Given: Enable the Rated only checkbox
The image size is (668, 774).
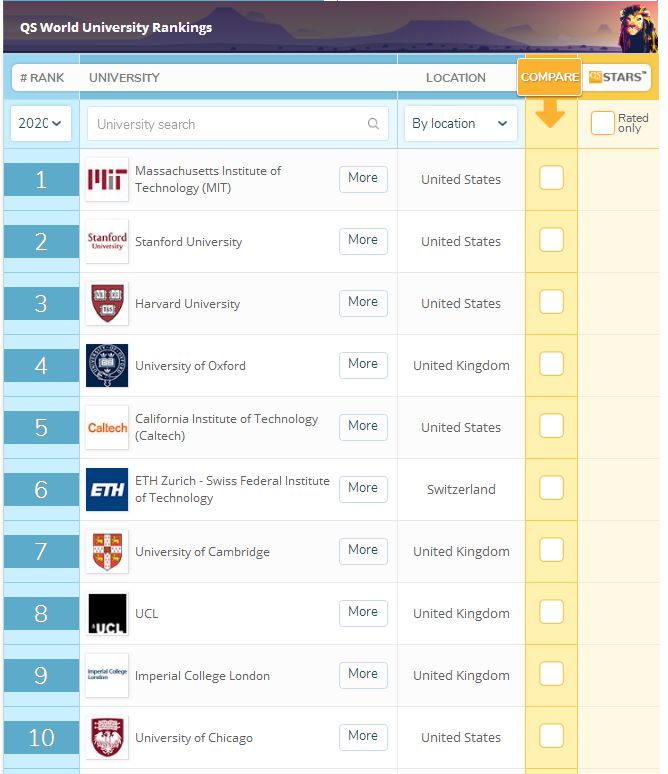Looking at the screenshot, I should pyautogui.click(x=602, y=123).
